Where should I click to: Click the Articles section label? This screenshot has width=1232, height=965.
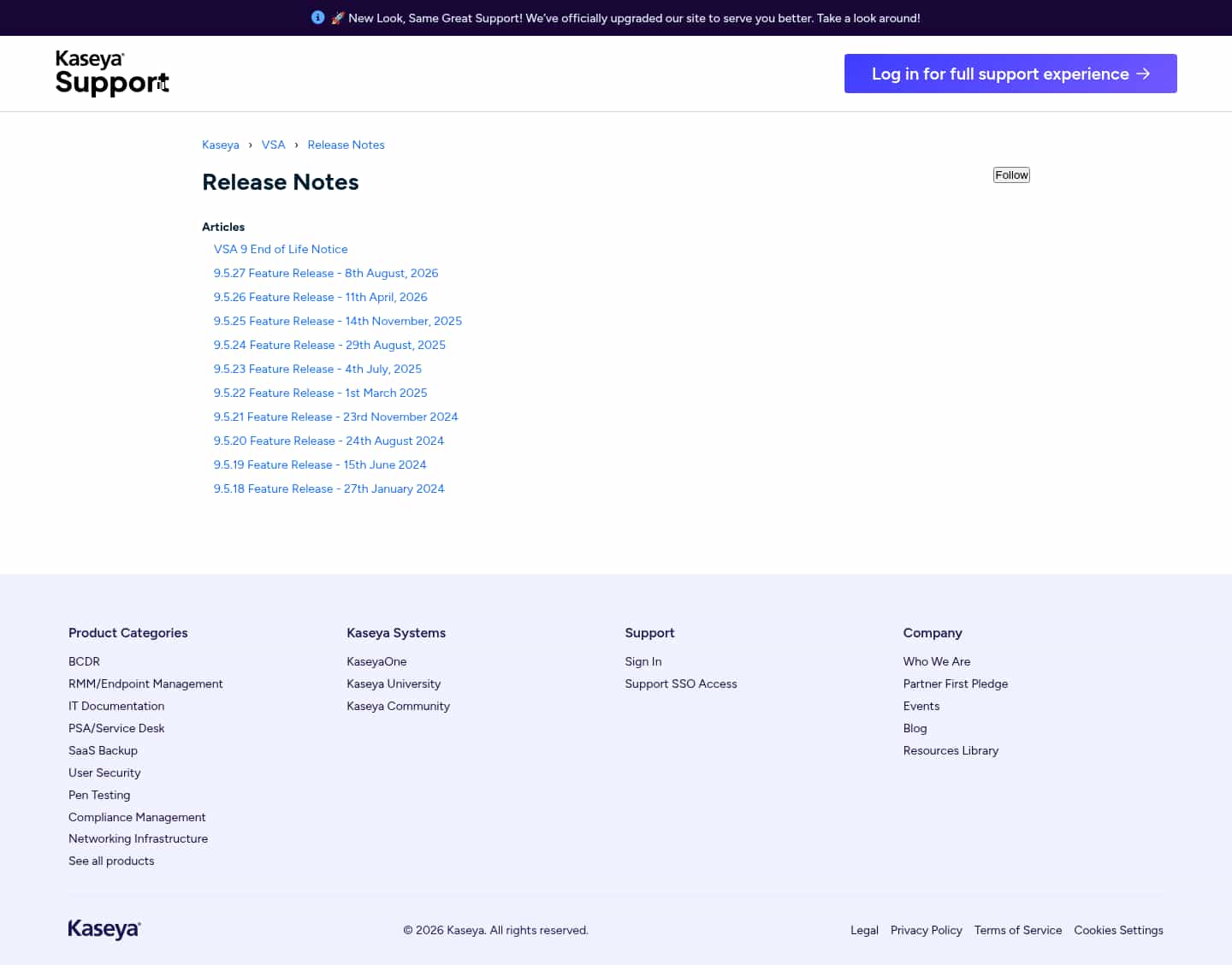click(223, 227)
